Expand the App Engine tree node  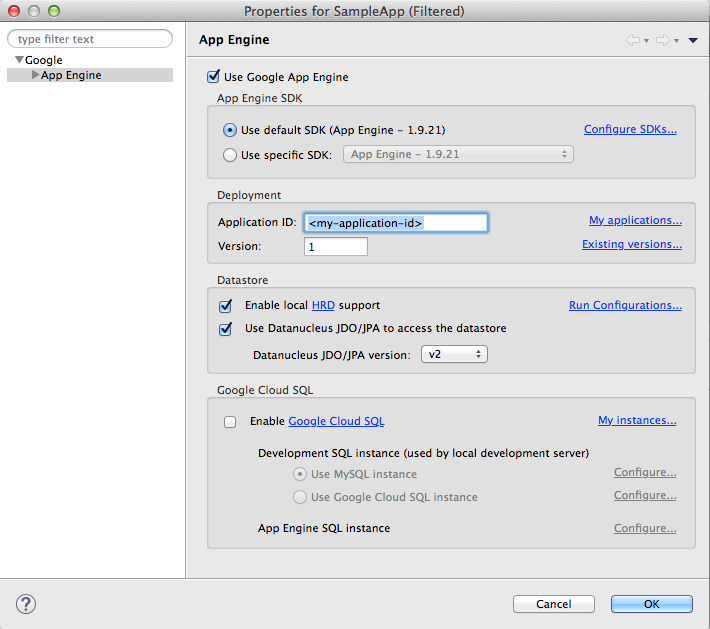pyautogui.click(x=35, y=75)
